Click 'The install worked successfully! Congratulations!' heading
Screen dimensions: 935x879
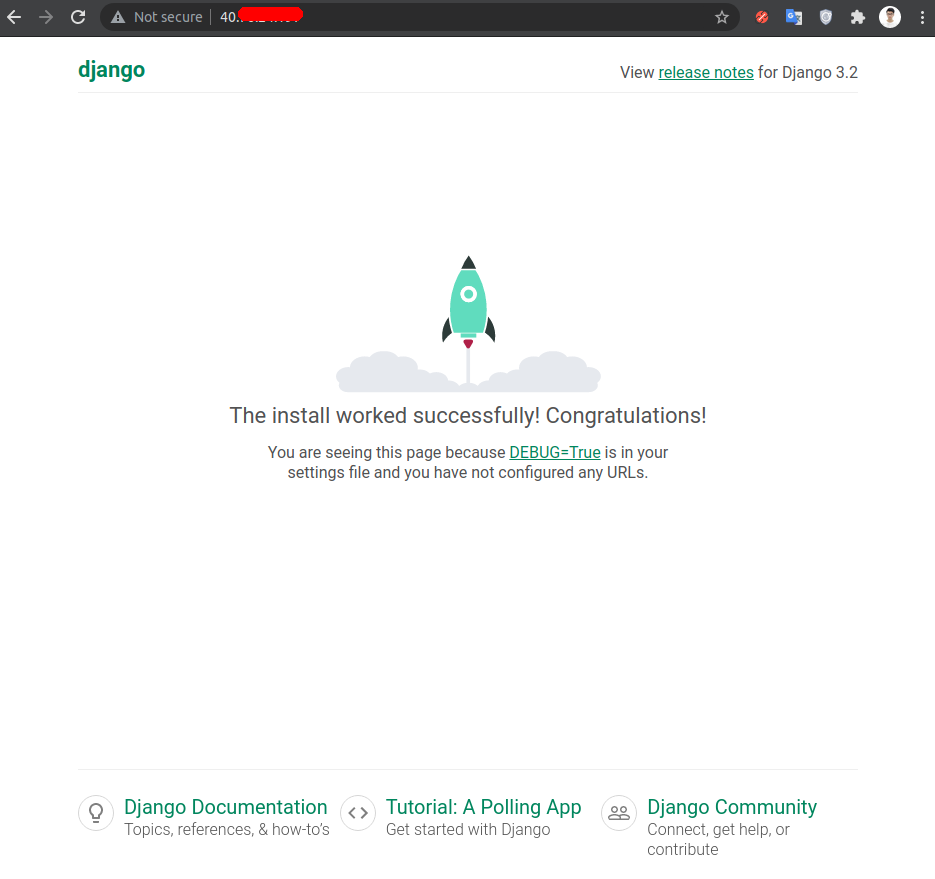pyautogui.click(x=468, y=416)
